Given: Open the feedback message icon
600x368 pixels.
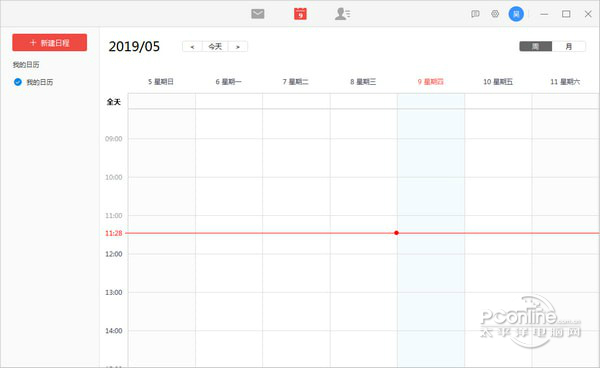Looking at the screenshot, I should [x=475, y=14].
